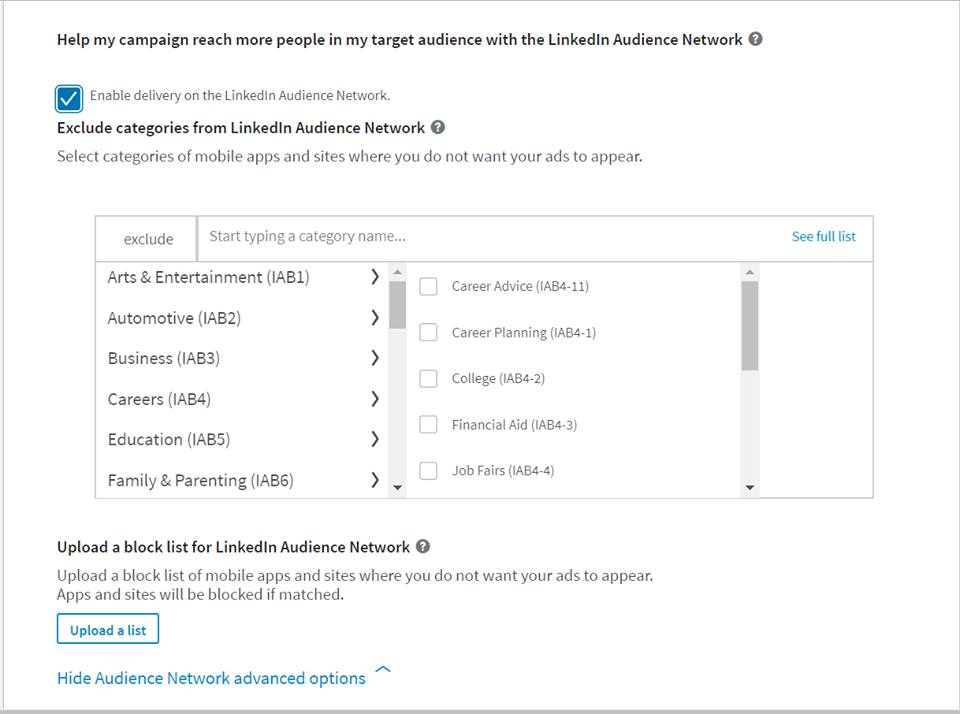Check the Career Advice (IAB4-11) box
Viewport: 960px width, 714px height.
[428, 287]
